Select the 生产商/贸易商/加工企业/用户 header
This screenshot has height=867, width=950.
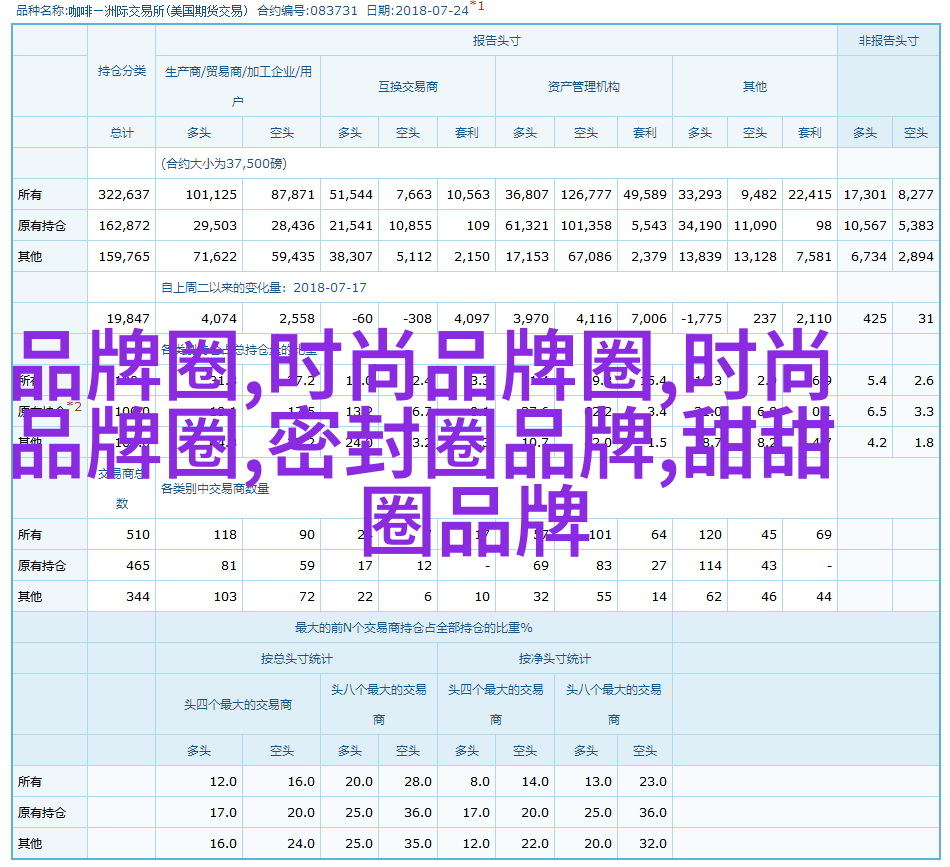(237, 86)
